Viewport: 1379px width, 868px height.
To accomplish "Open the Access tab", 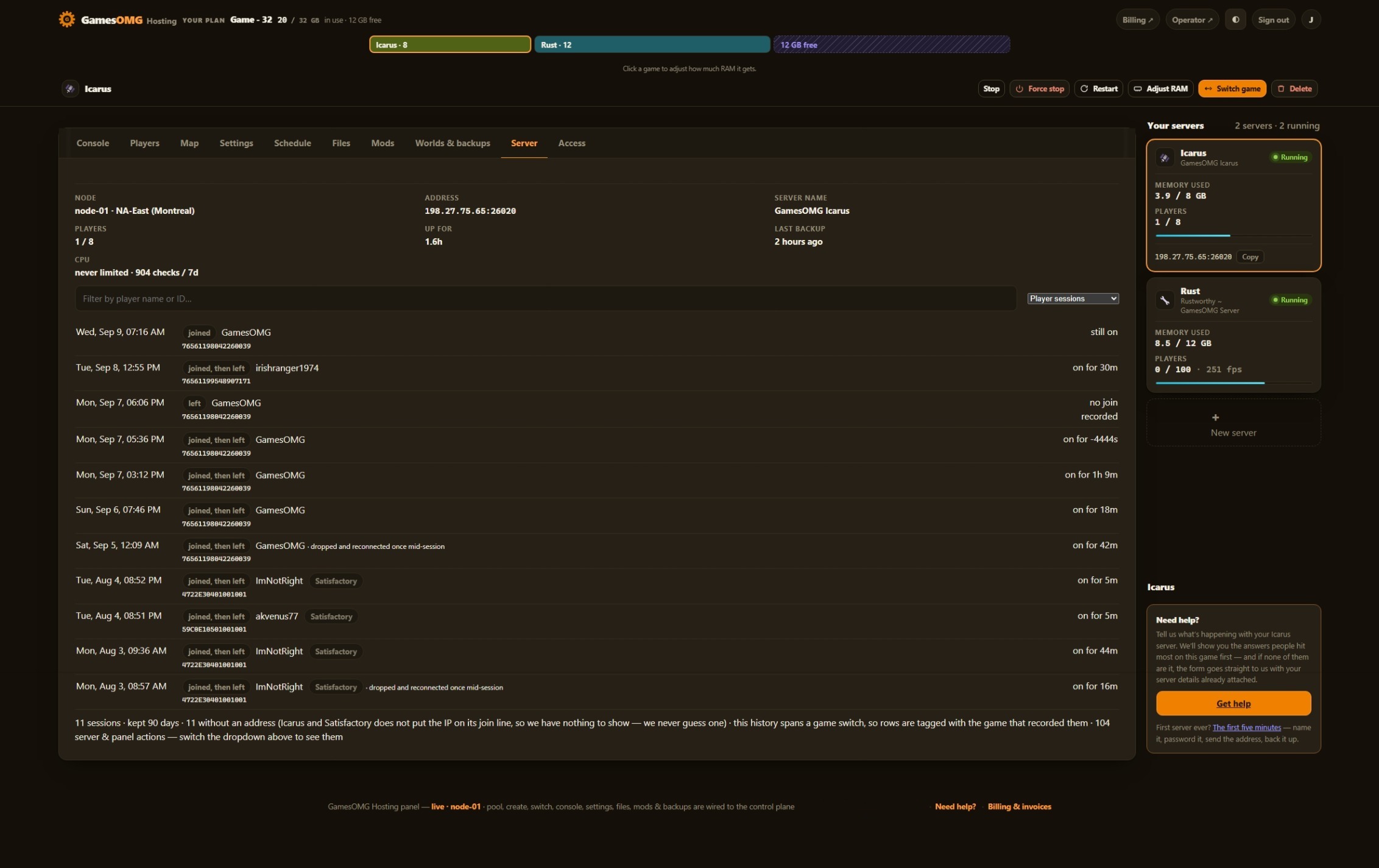I will coord(571,143).
